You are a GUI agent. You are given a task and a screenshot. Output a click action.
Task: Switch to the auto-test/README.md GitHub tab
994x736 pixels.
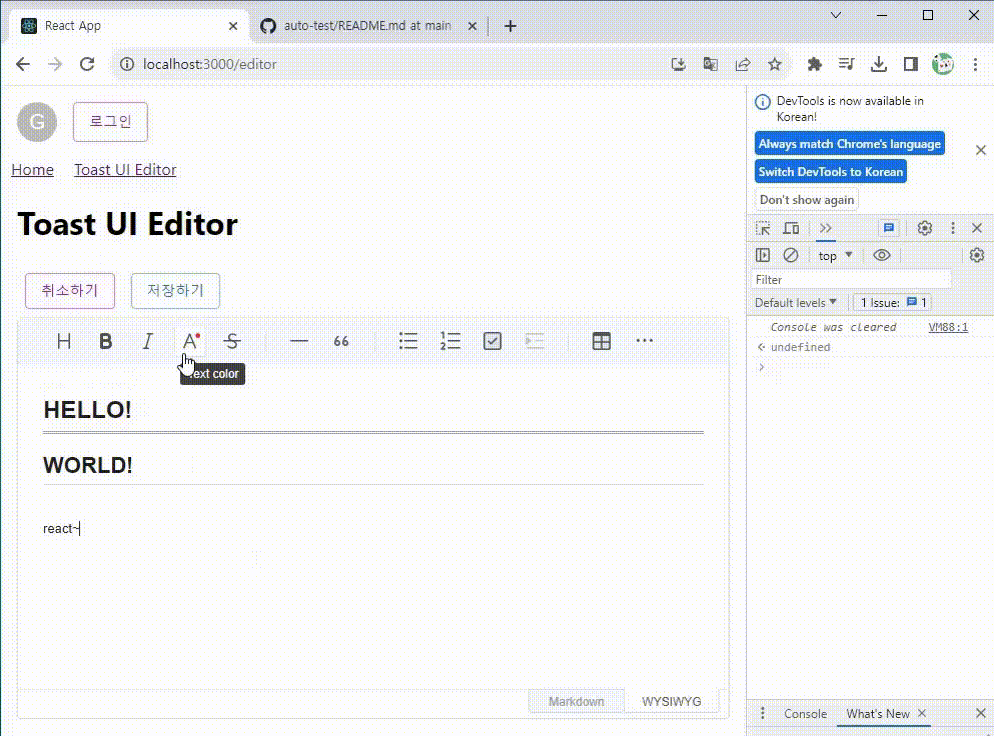tap(368, 26)
